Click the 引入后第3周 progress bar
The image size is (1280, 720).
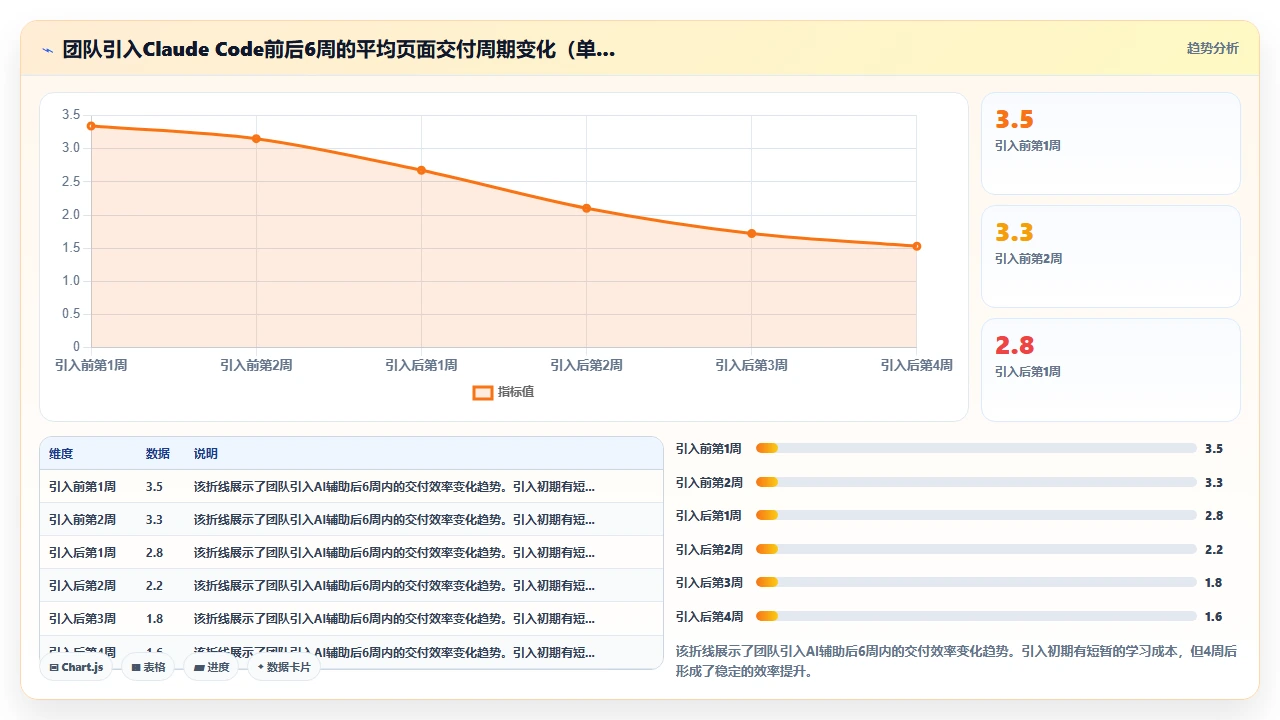point(976,583)
